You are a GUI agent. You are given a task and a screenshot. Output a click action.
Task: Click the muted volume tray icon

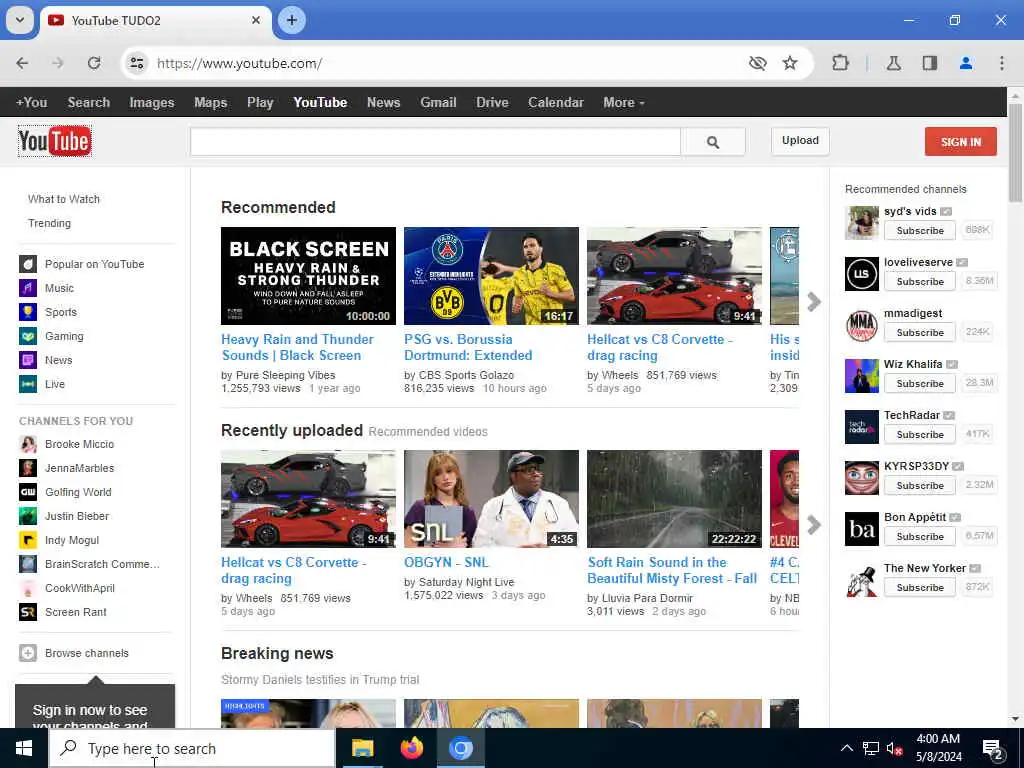[x=894, y=748]
